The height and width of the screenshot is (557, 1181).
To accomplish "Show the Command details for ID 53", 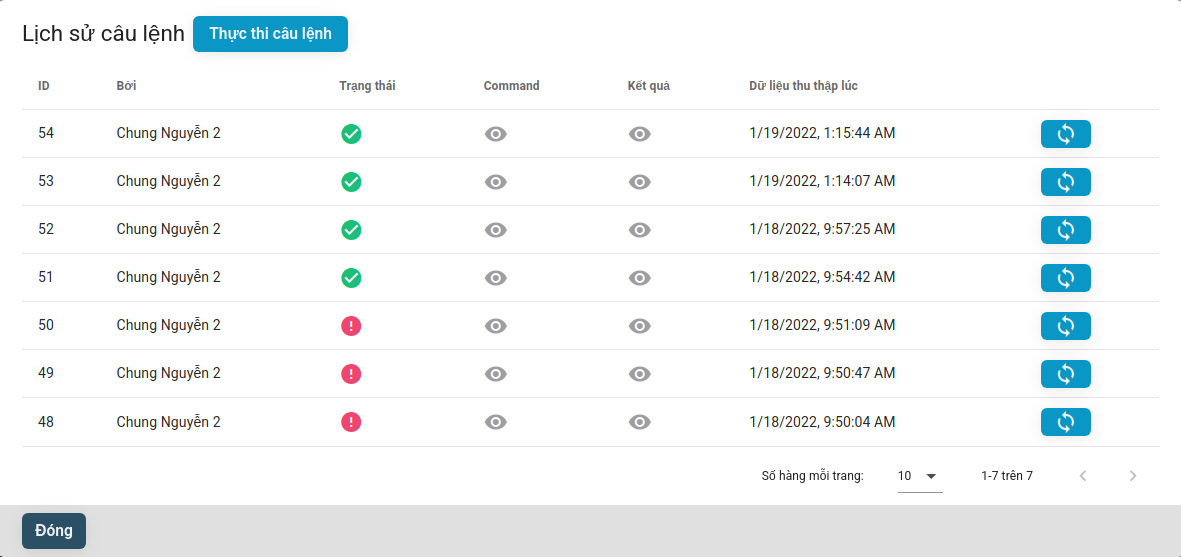I will [495, 182].
